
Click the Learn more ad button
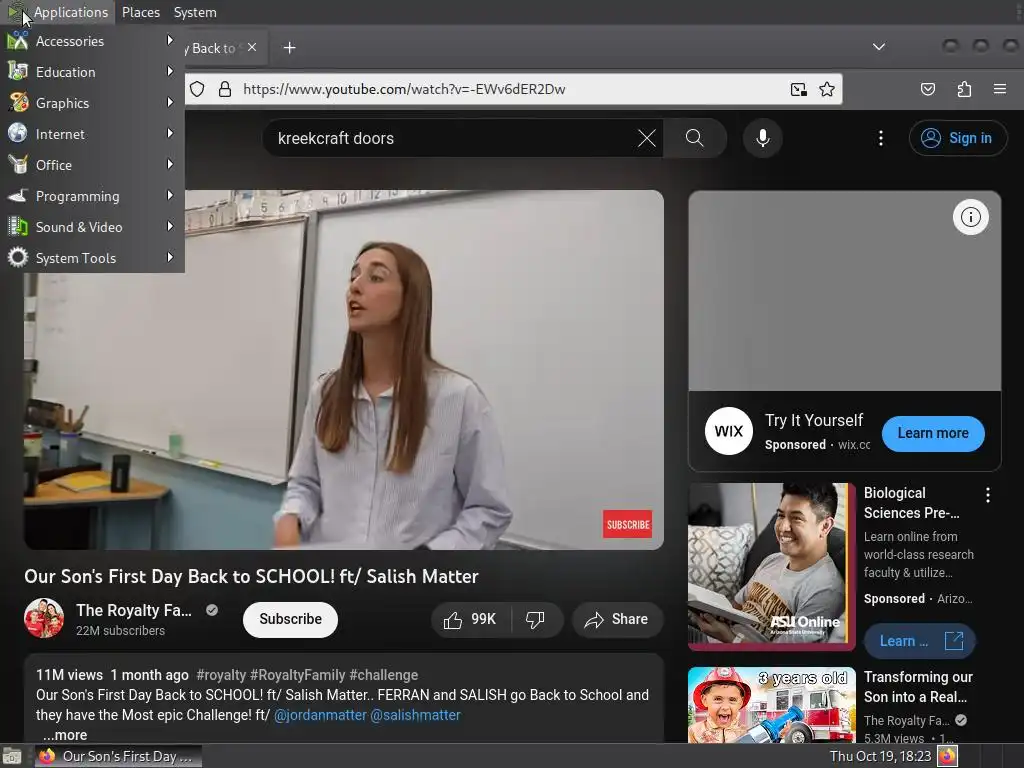coord(933,433)
